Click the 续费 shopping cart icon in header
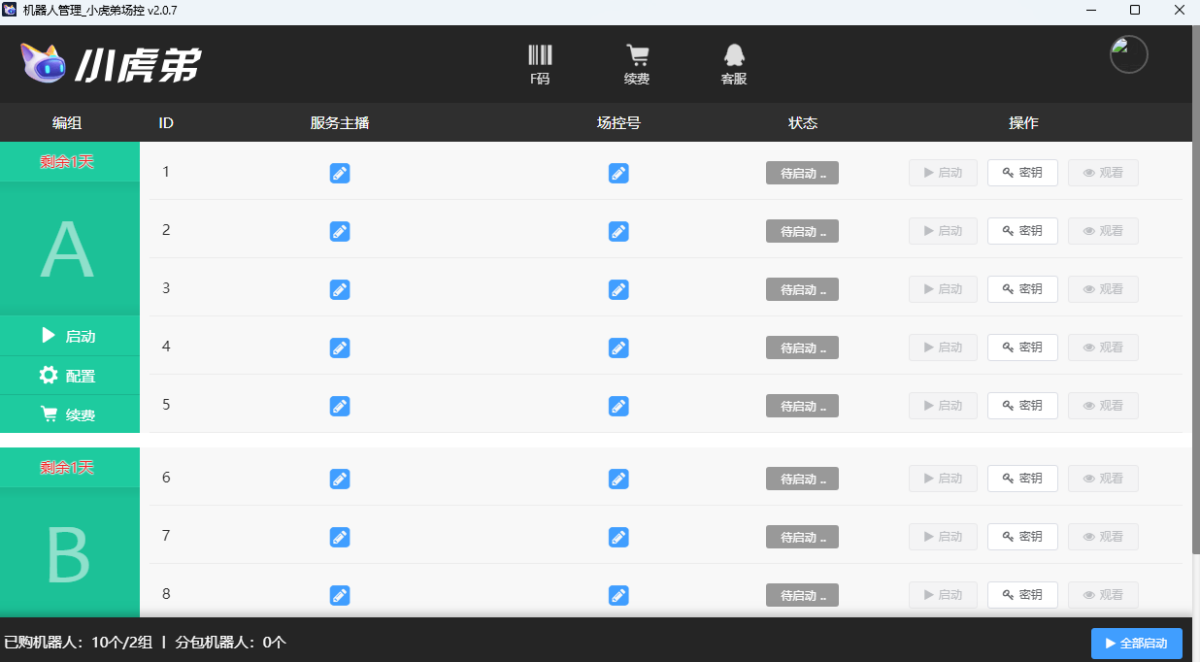 [637, 63]
